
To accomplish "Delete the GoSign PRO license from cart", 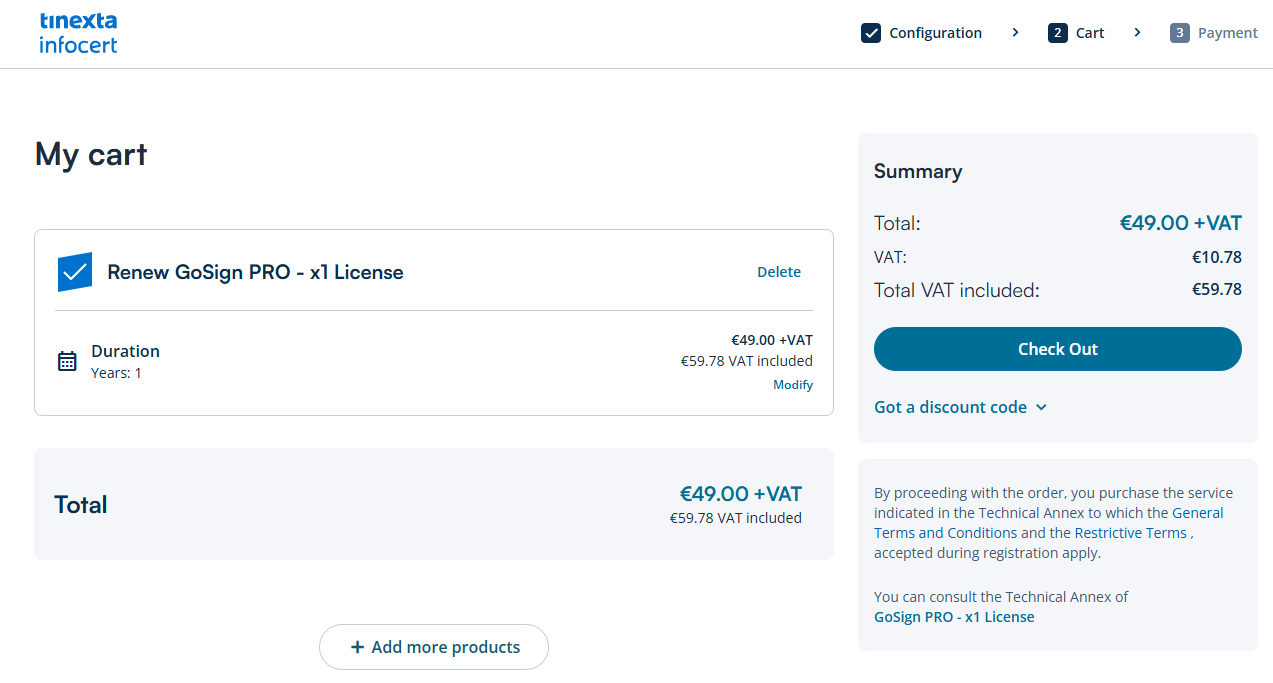I will click(779, 272).
